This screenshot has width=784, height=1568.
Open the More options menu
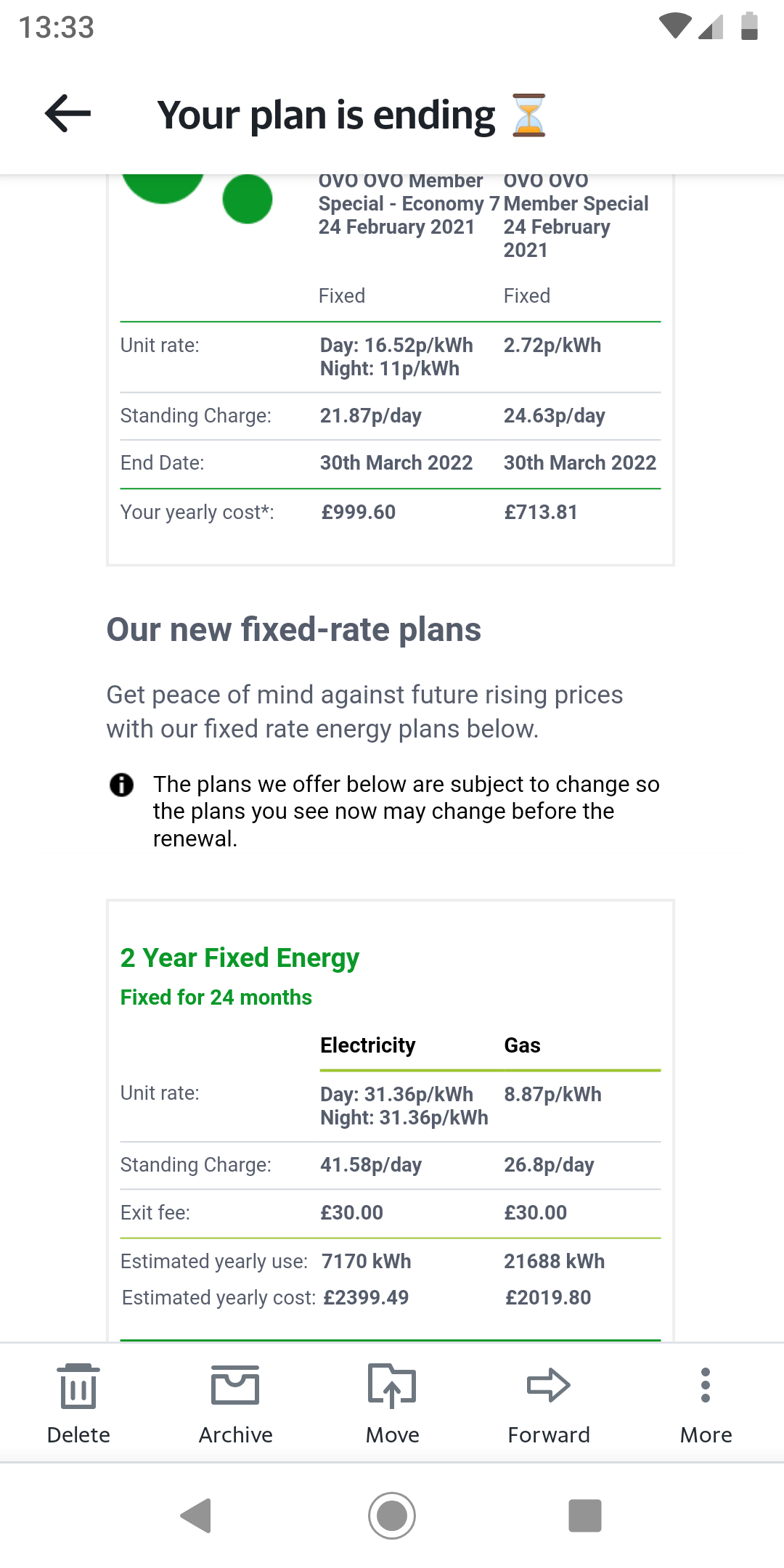coord(706,1402)
